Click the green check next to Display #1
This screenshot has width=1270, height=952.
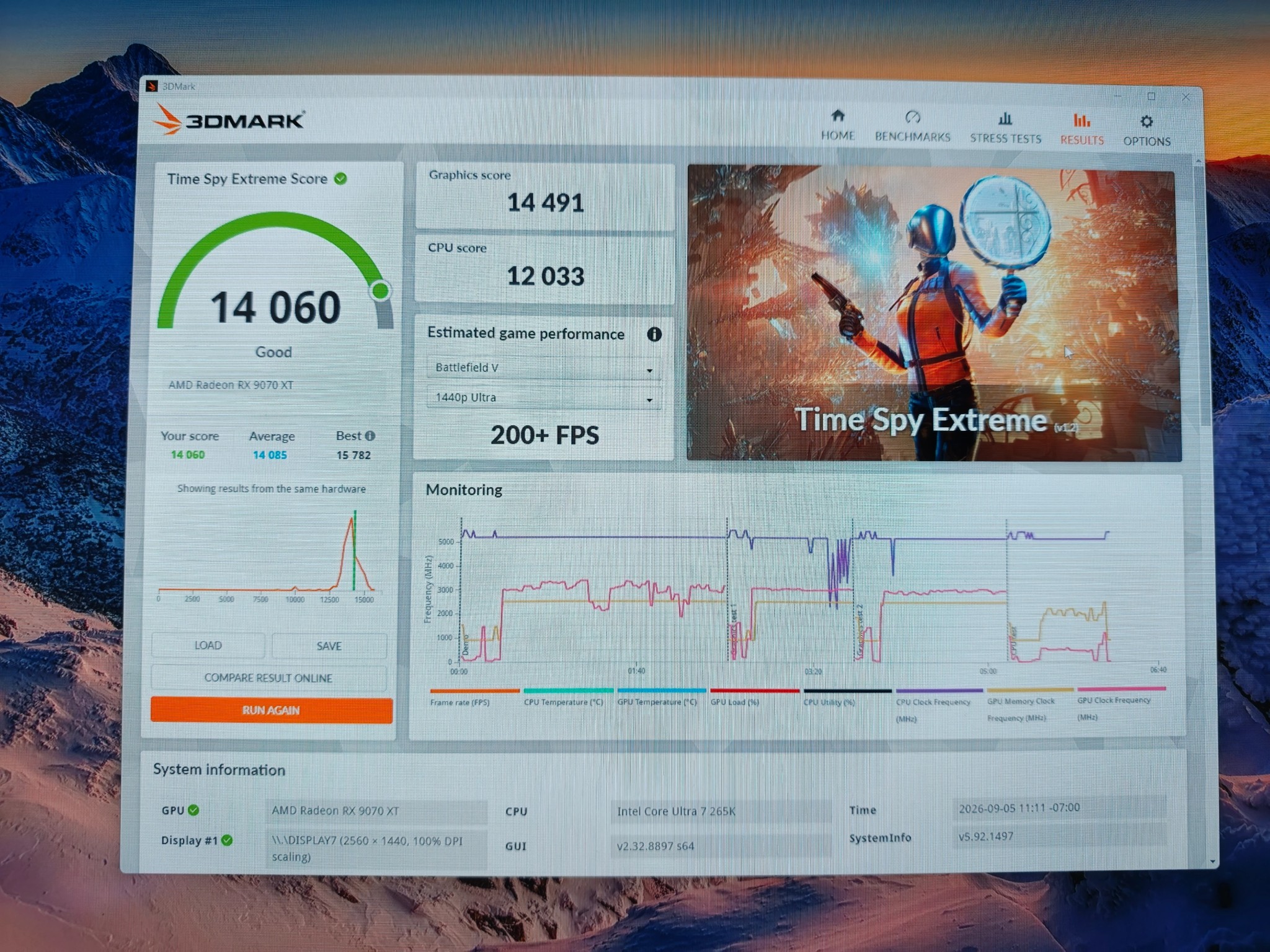click(227, 840)
